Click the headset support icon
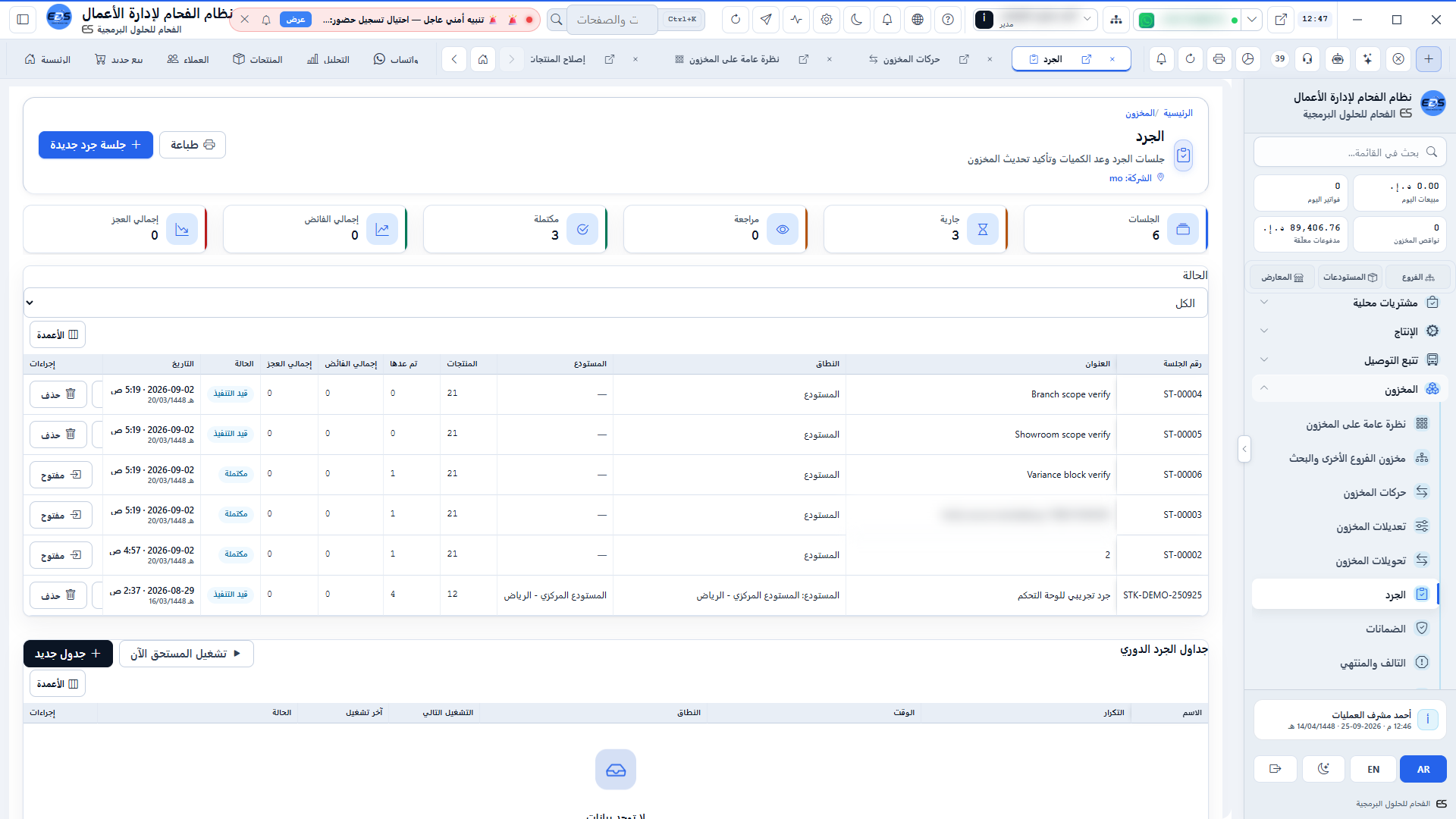The width and height of the screenshot is (1456, 819). pos(1307,59)
